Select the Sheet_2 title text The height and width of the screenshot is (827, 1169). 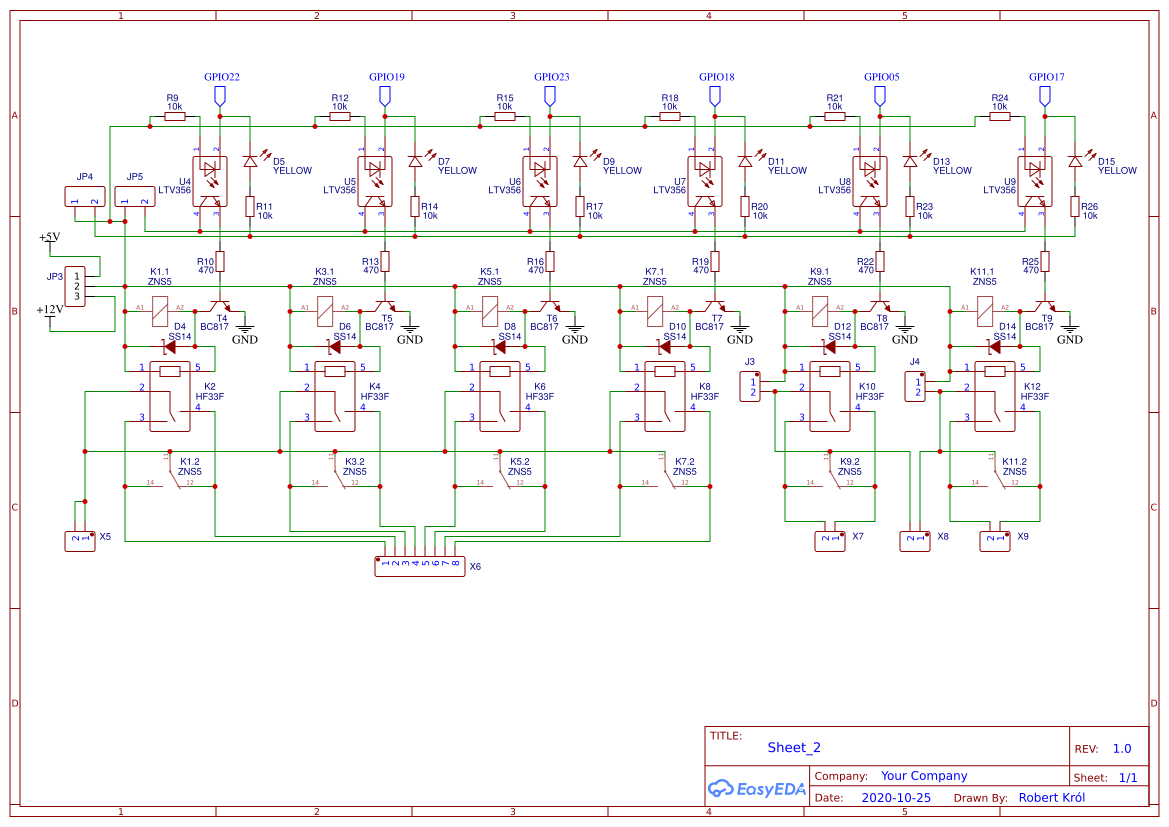pos(794,747)
